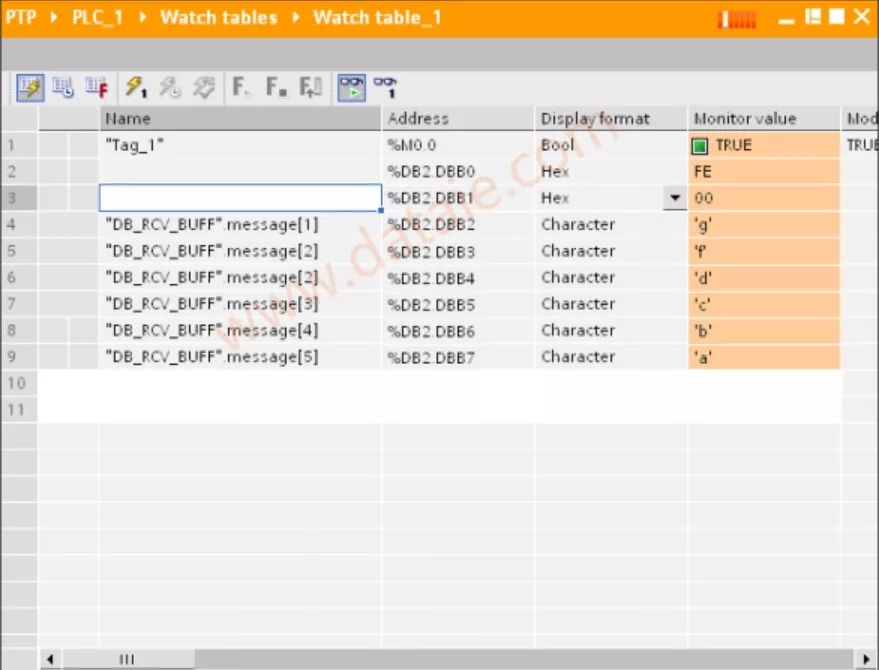Click the 'b' monitor value cell
The width and height of the screenshot is (879, 670).
point(764,331)
